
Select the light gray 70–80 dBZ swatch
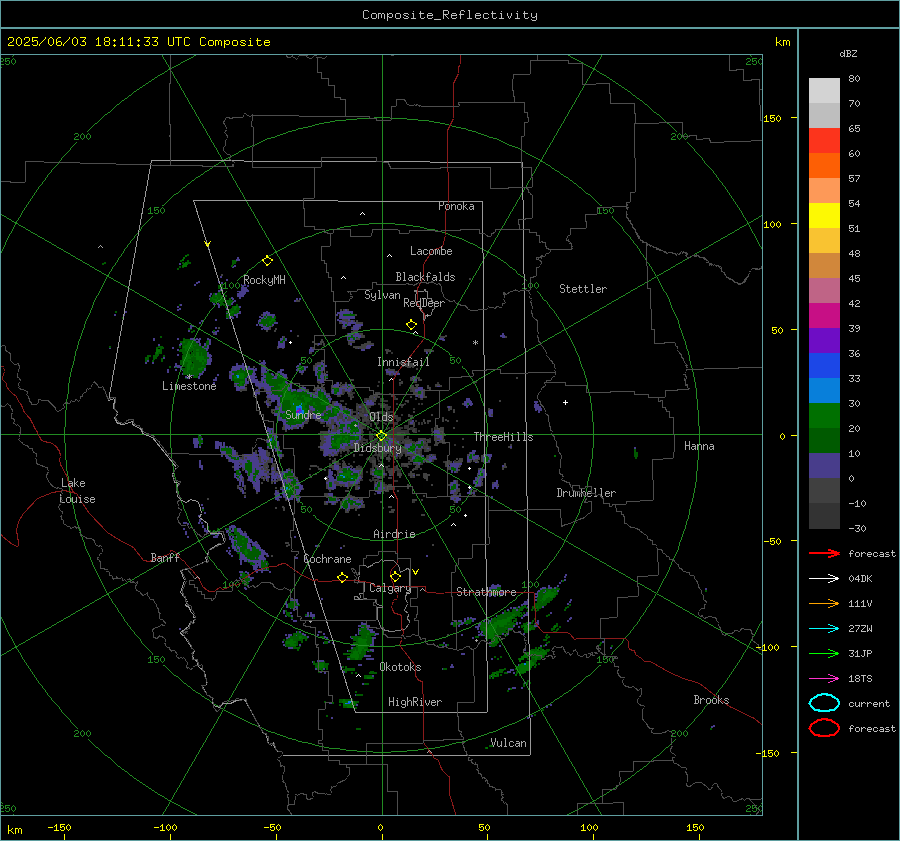824,91
